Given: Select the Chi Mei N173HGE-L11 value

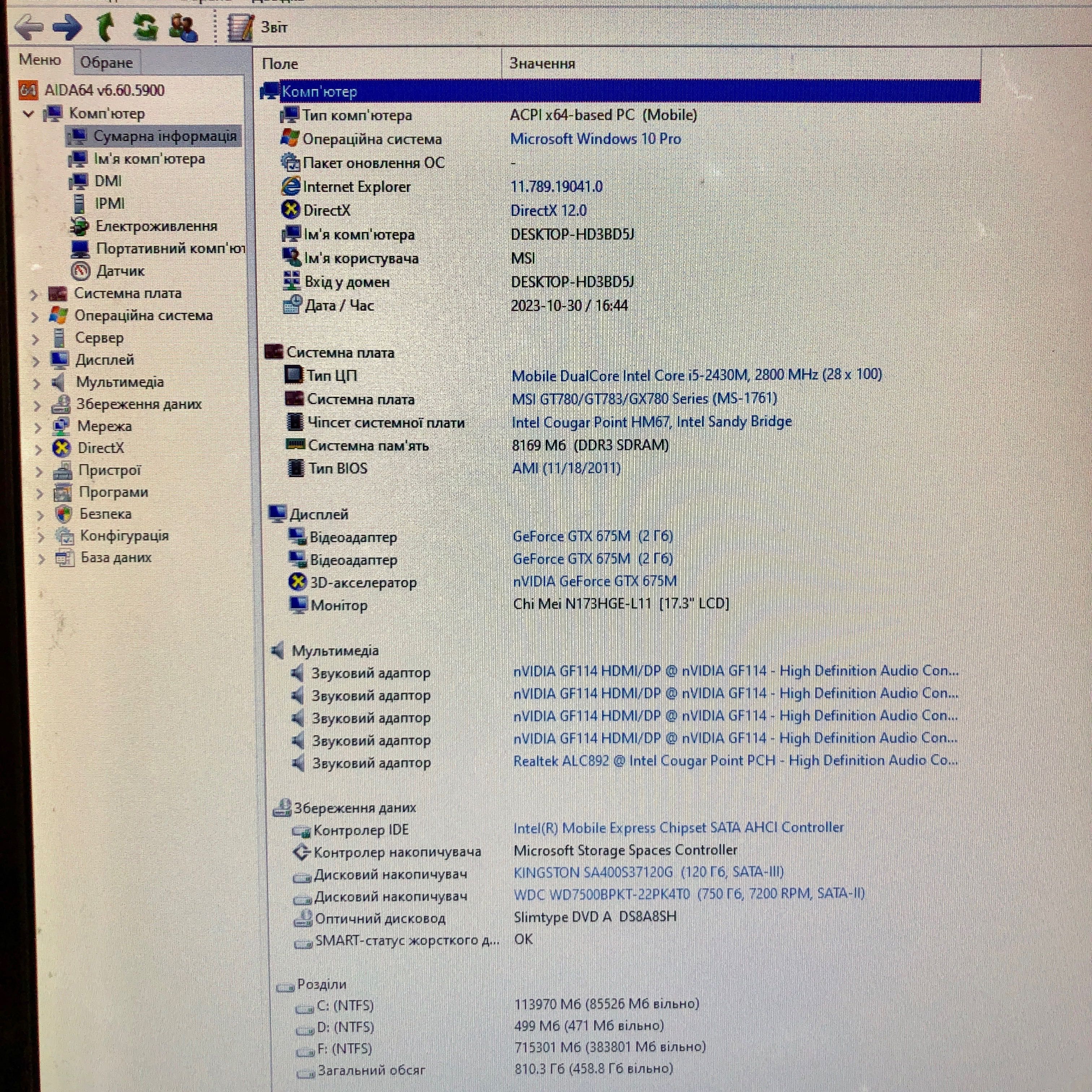Looking at the screenshot, I should click(x=621, y=604).
